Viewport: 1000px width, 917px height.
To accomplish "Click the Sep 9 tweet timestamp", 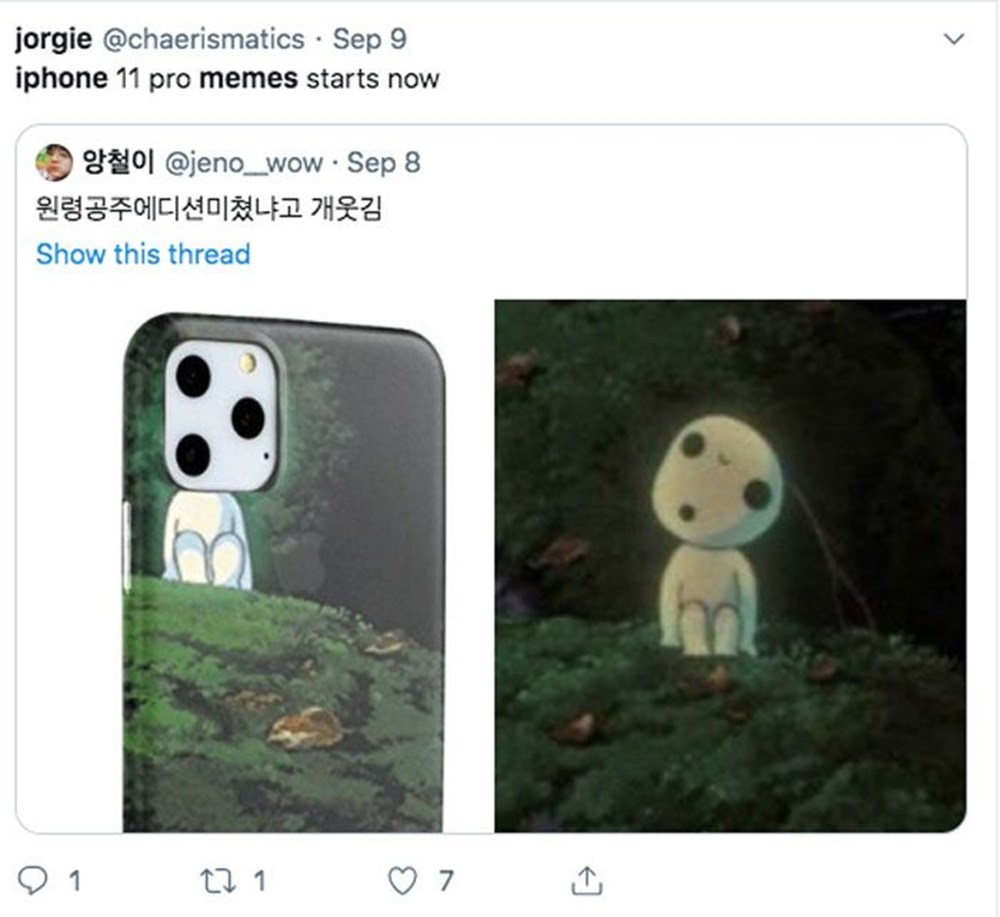I will 370,39.
